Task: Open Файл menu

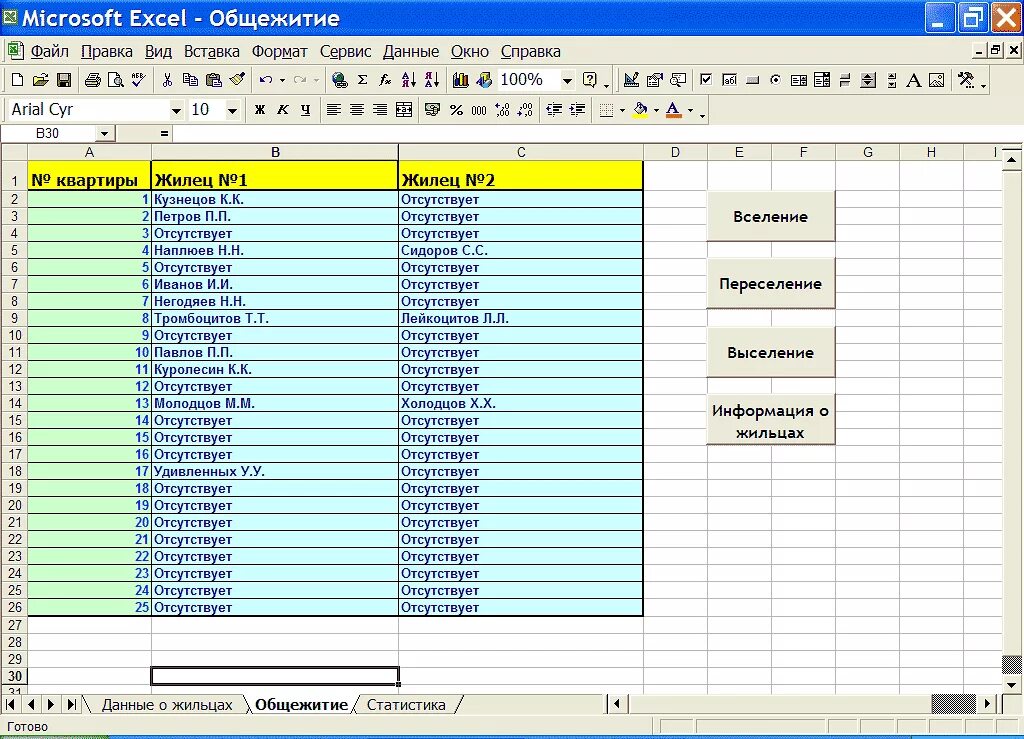Action: (49, 52)
